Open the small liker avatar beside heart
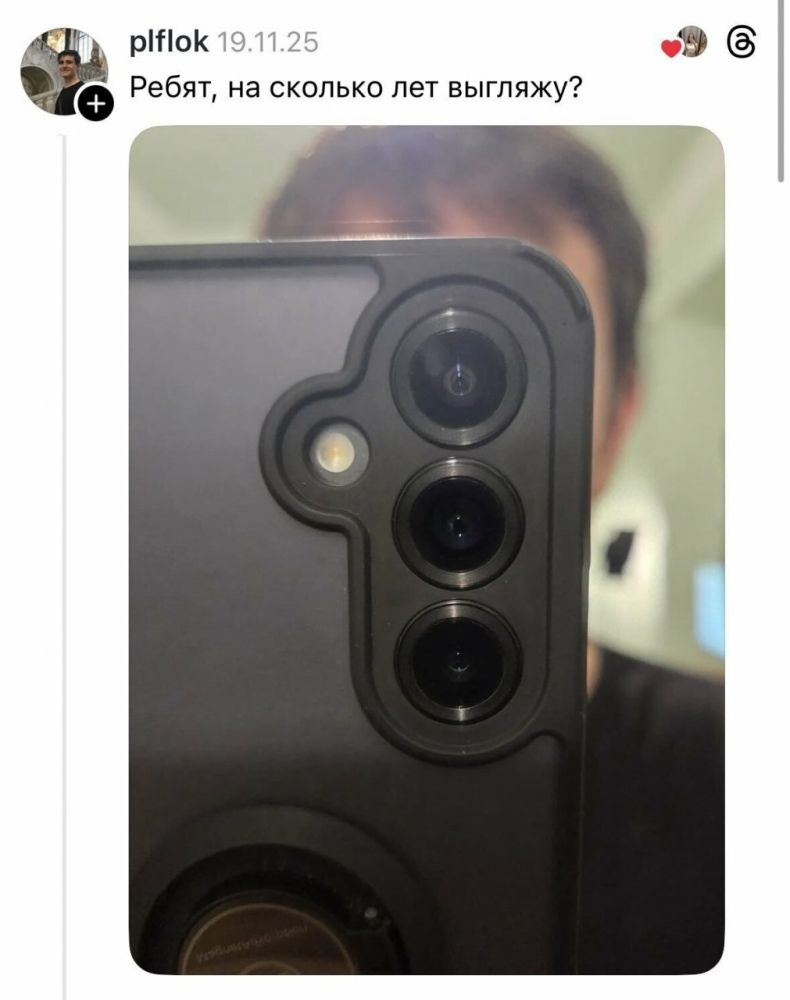Image resolution: width=790 pixels, height=1000 pixels. click(692, 41)
